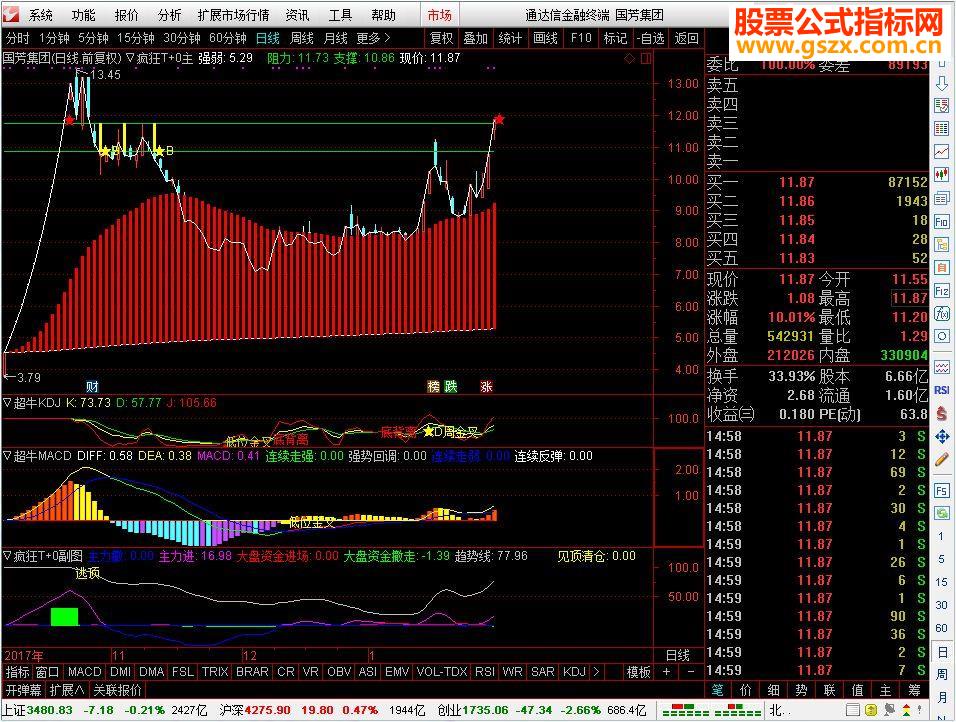Click the orange 自 watchlist icon
Image resolution: width=956 pixels, height=722 pixels.
(942, 268)
